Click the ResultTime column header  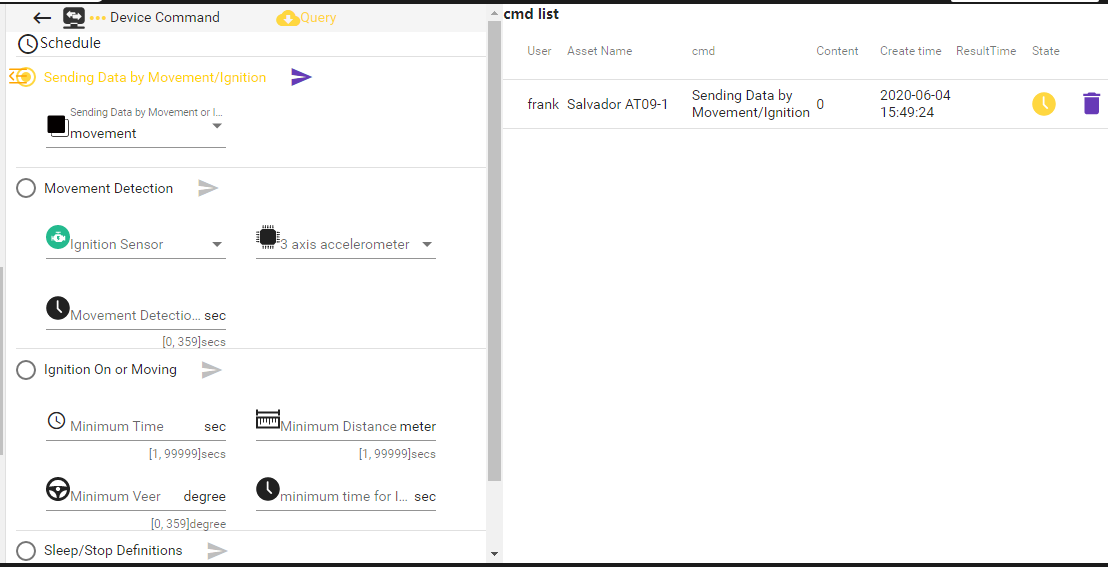tap(986, 51)
